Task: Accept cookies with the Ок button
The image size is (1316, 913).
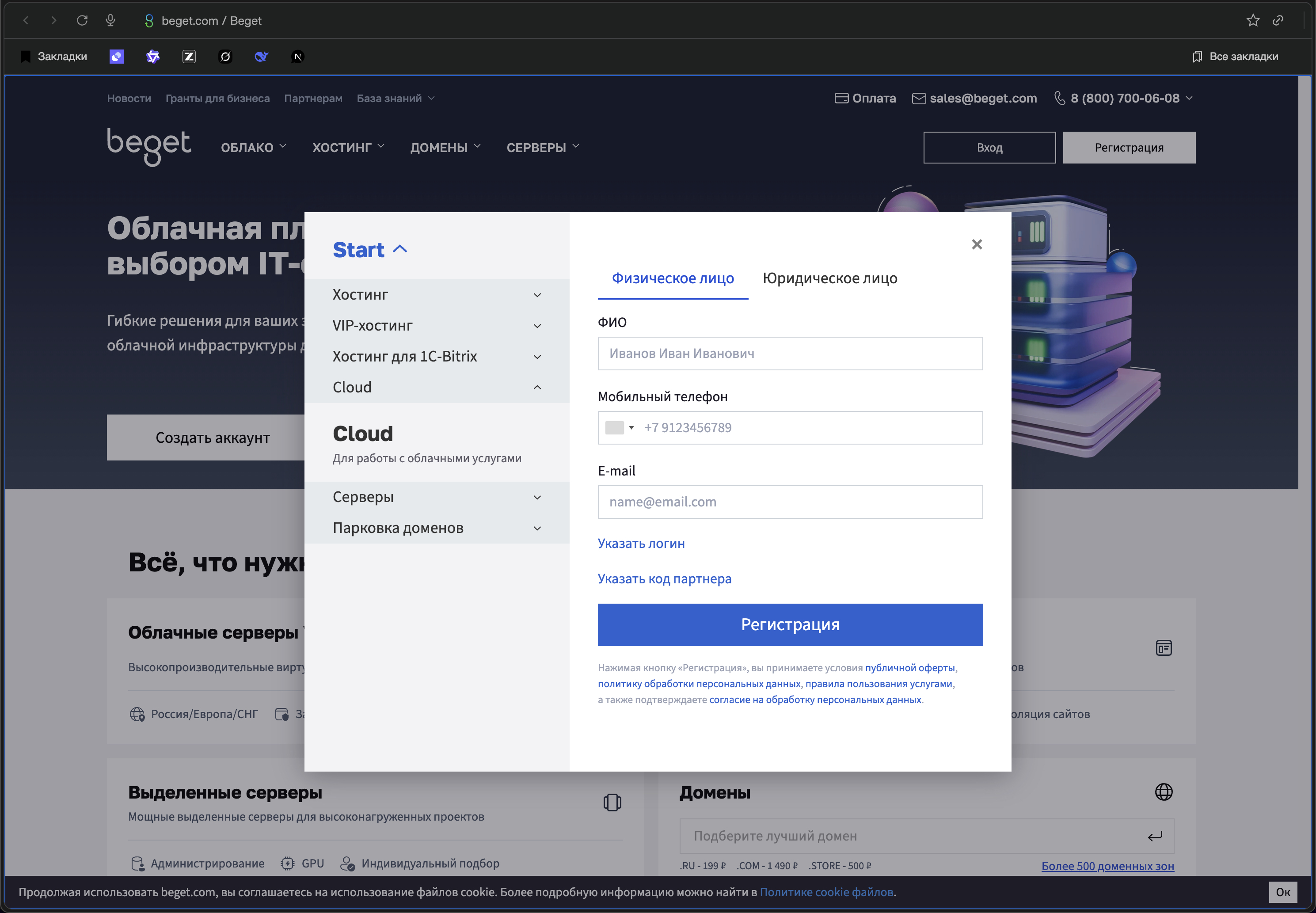Action: coord(1283,892)
